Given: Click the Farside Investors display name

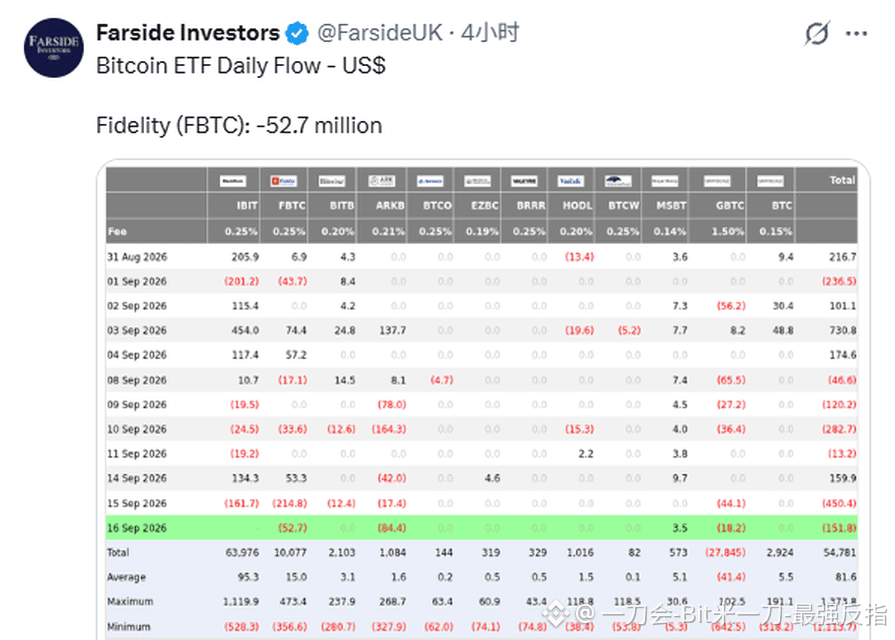Looking at the screenshot, I should pyautogui.click(x=188, y=33).
